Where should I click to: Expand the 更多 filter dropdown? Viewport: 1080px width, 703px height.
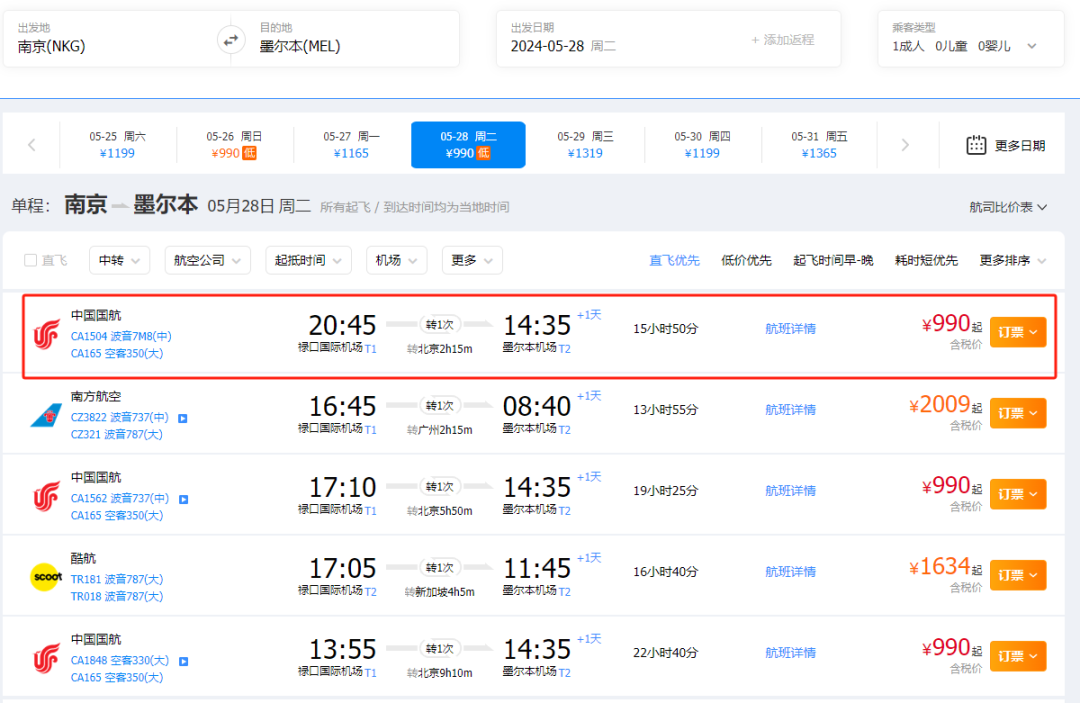[x=472, y=260]
